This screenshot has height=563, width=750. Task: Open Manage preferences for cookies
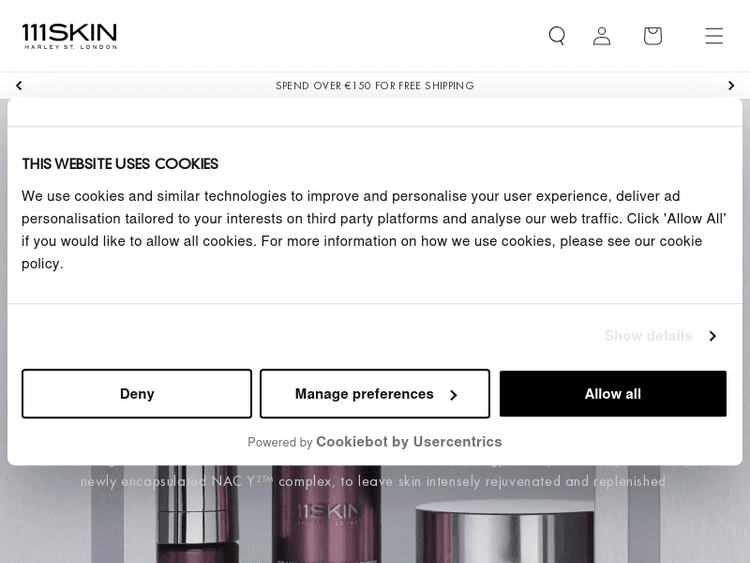[x=375, y=394]
